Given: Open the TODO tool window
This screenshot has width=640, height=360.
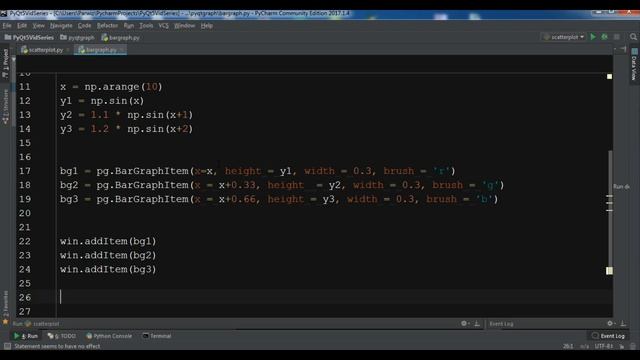Looking at the screenshot, I should [62, 336].
